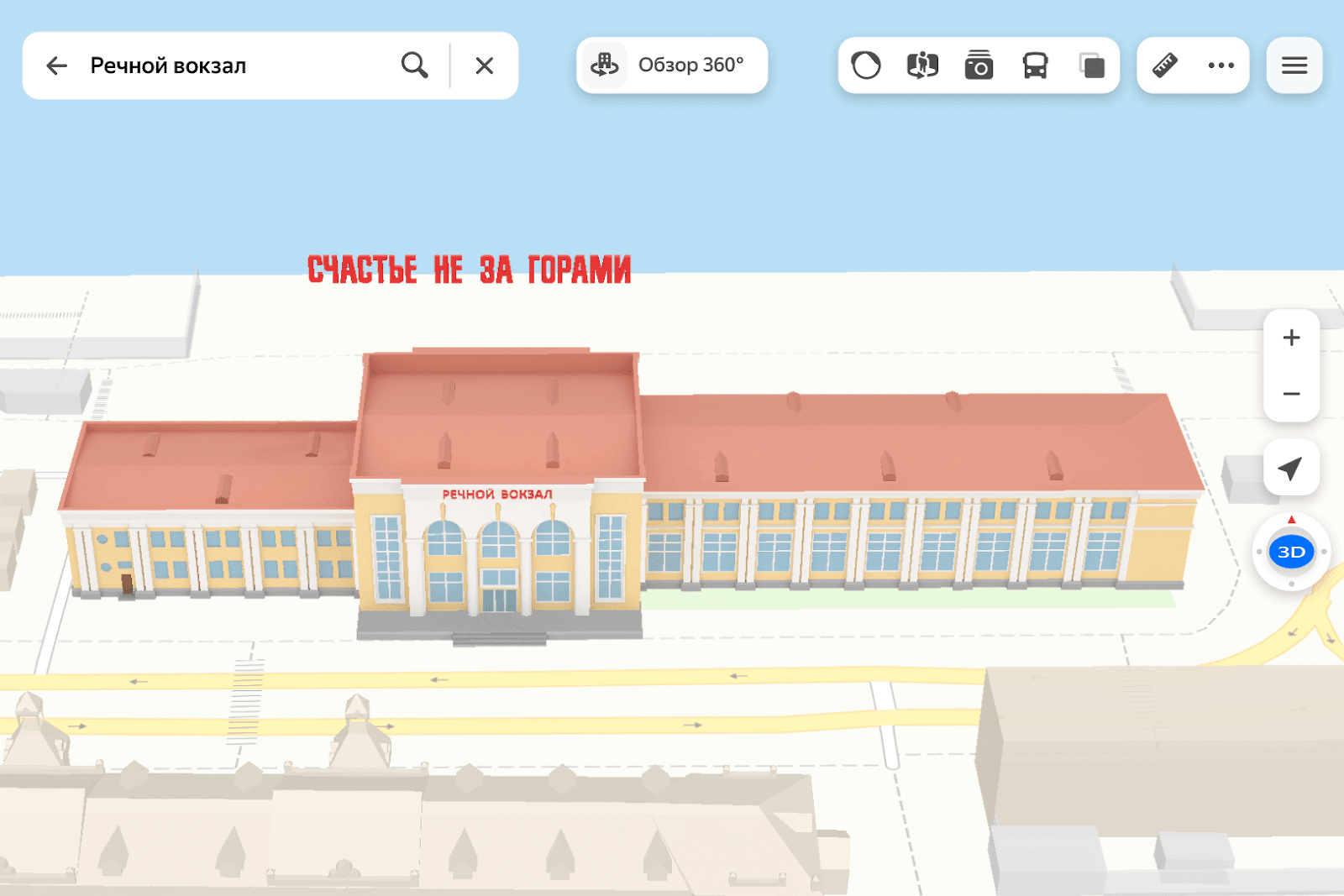Zoom in with the plus button
This screenshot has width=1344, height=896.
pyautogui.click(x=1291, y=338)
